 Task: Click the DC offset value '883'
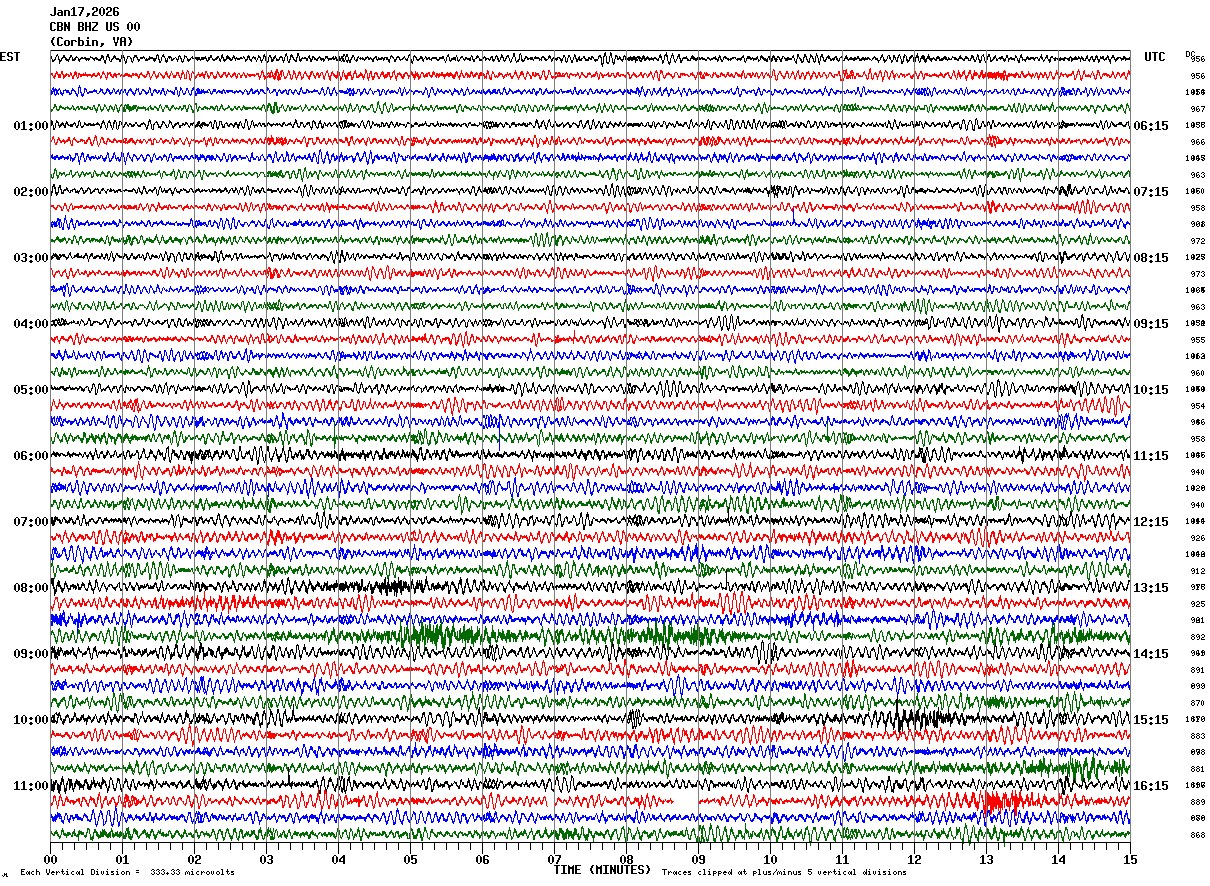1197,736
